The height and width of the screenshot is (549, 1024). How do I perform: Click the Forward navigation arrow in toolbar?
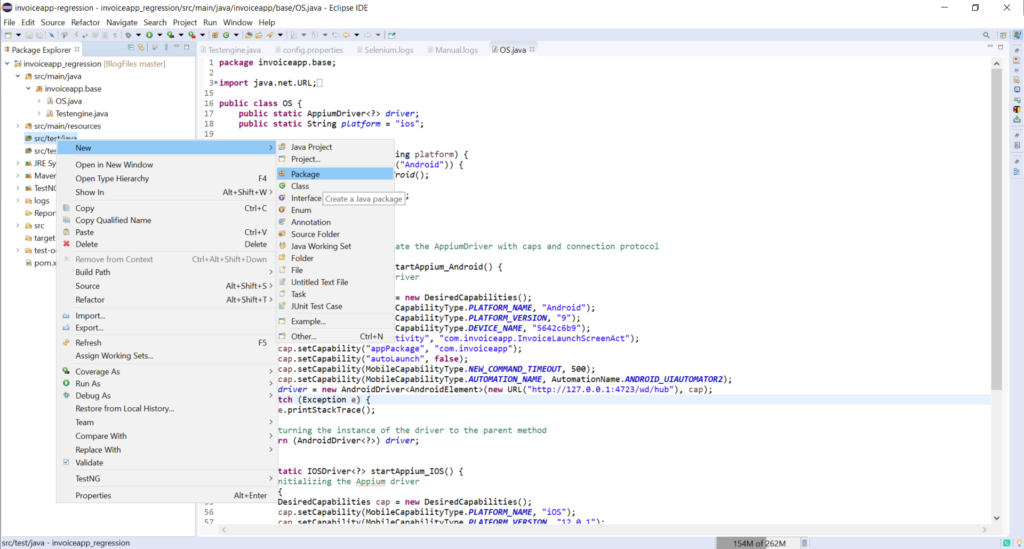click(367, 35)
